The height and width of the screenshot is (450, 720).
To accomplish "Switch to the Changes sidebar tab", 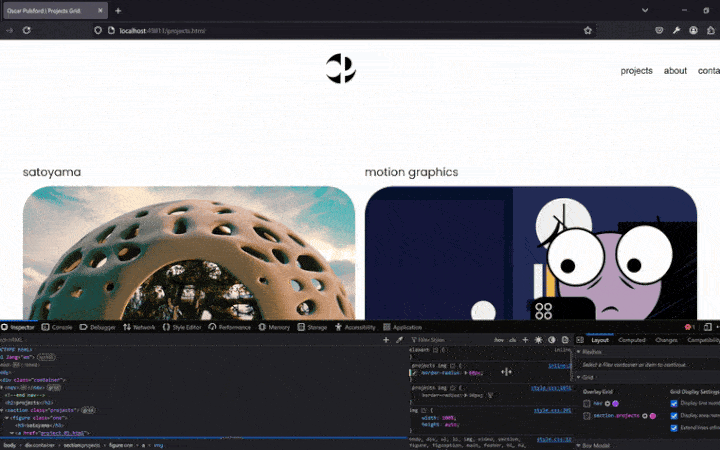I will coord(666,340).
